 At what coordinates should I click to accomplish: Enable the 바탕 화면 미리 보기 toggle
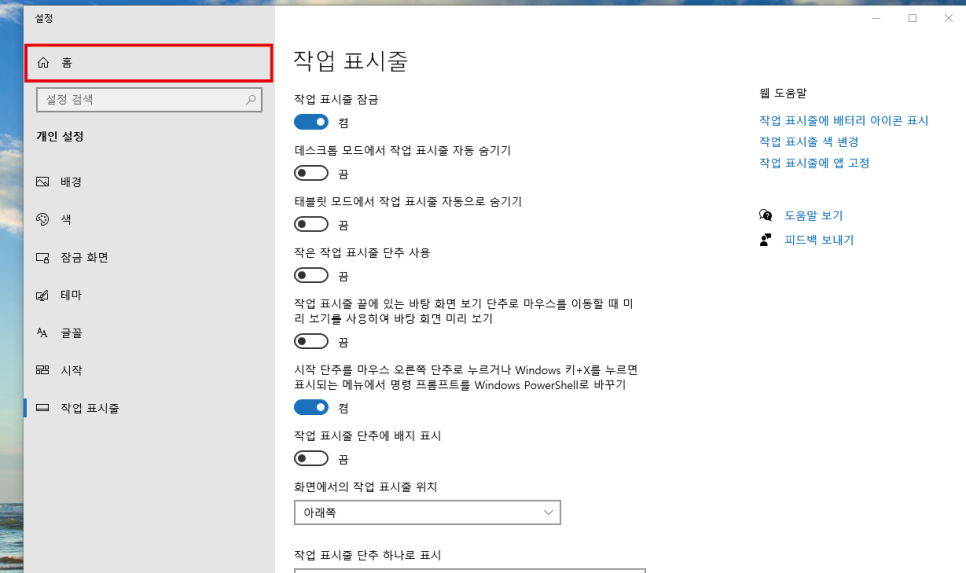click(x=311, y=341)
